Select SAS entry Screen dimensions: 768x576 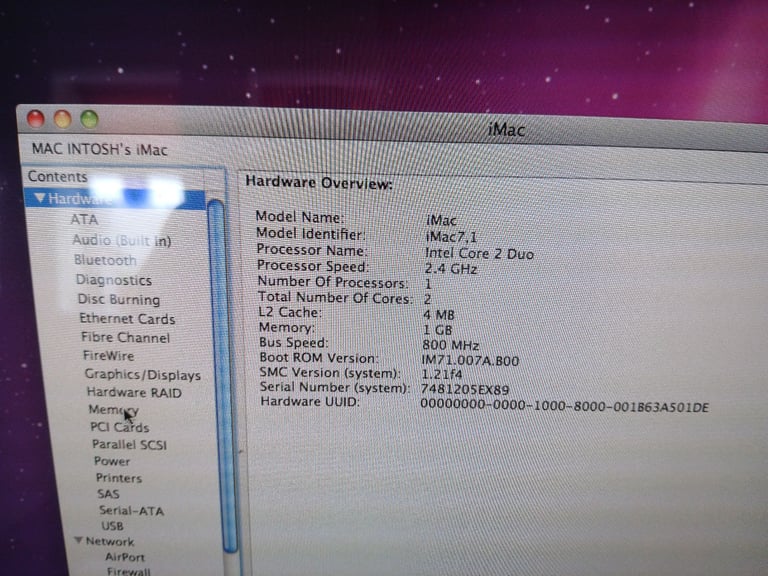(108, 494)
